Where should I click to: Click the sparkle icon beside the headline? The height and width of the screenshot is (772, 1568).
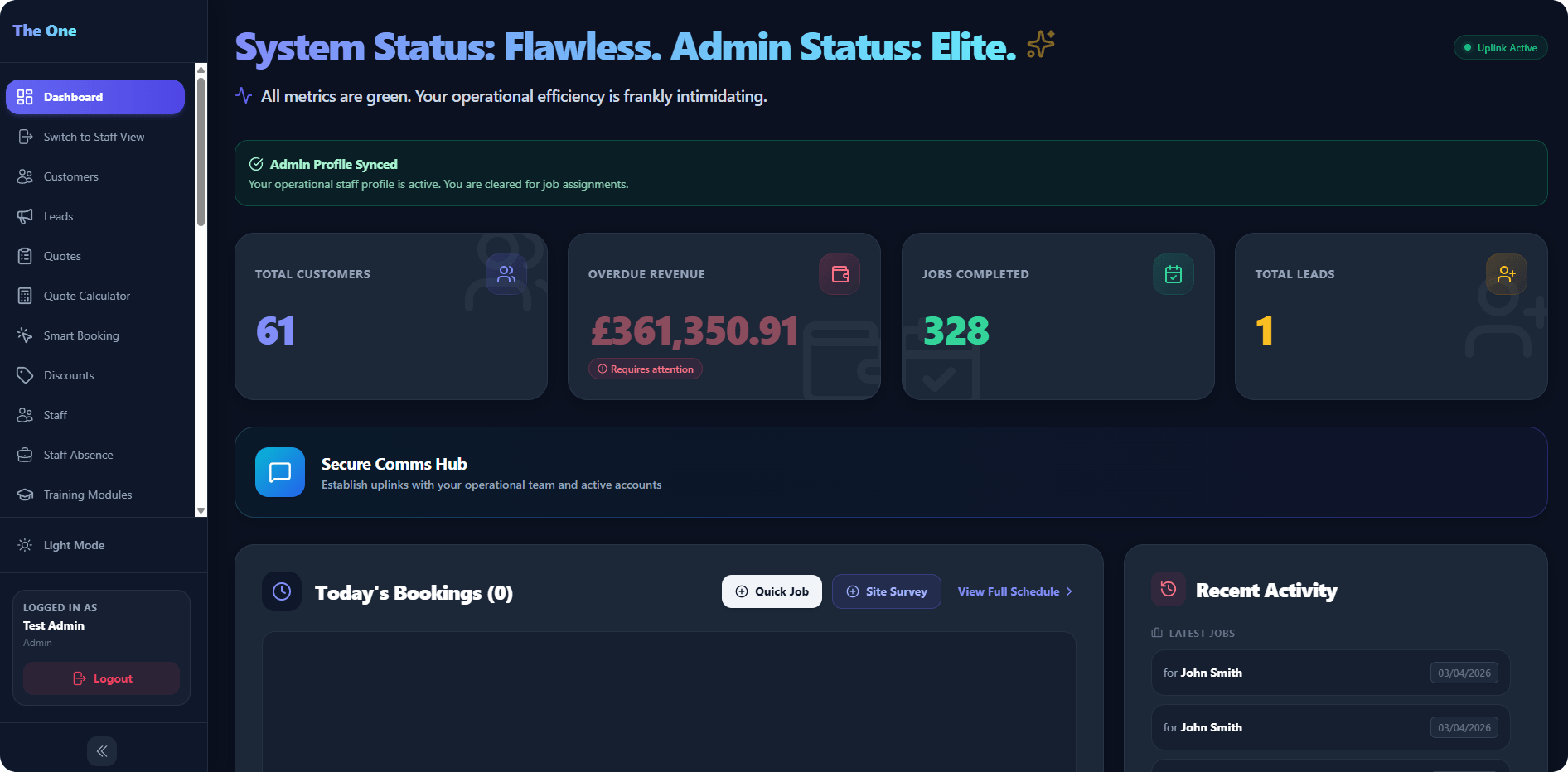1041,44
